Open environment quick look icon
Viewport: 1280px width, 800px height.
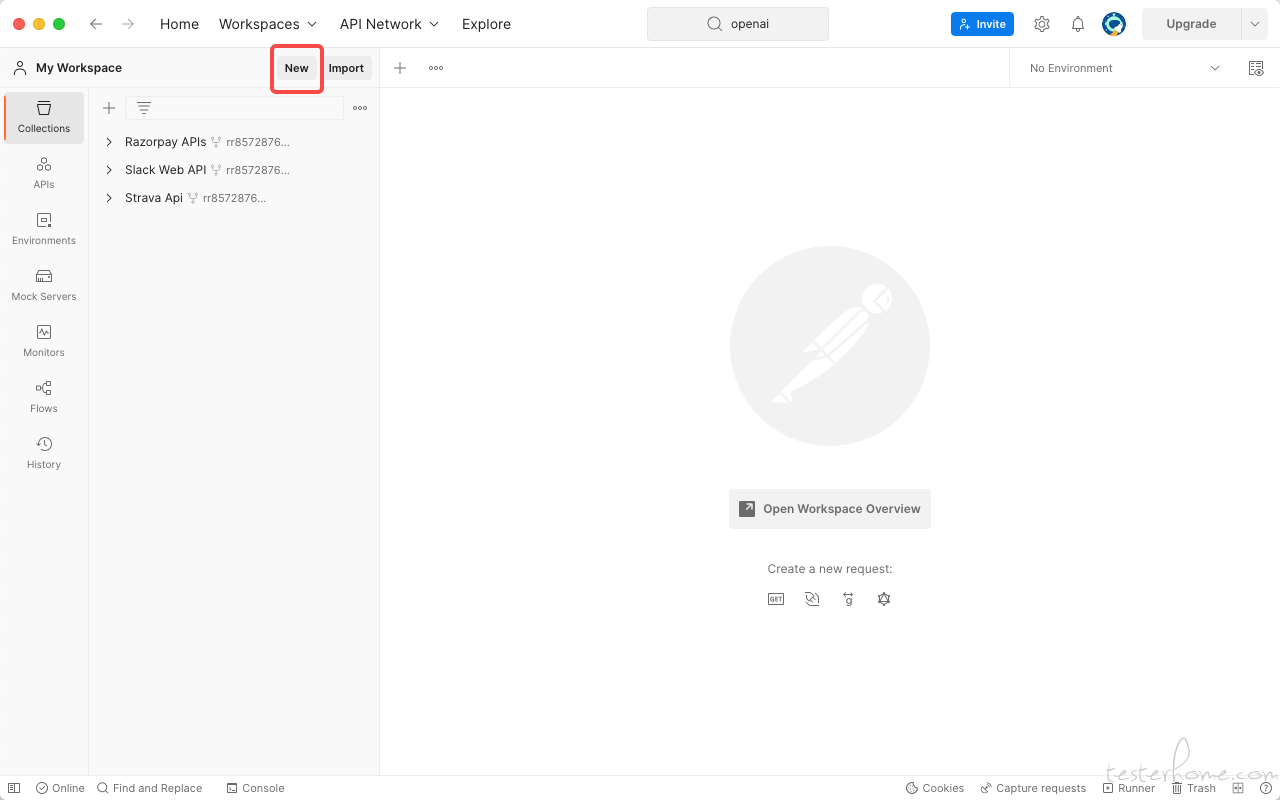coord(1256,68)
